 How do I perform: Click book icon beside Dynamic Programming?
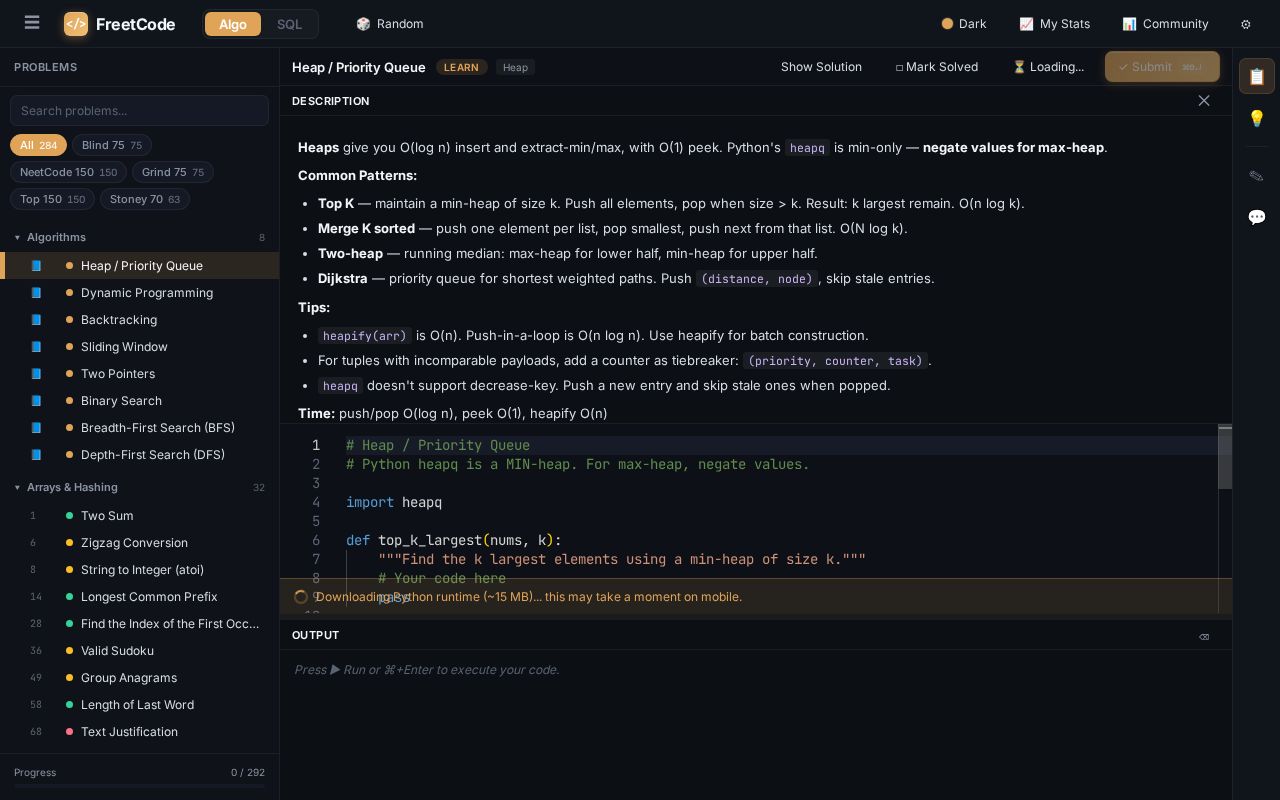coord(36,293)
